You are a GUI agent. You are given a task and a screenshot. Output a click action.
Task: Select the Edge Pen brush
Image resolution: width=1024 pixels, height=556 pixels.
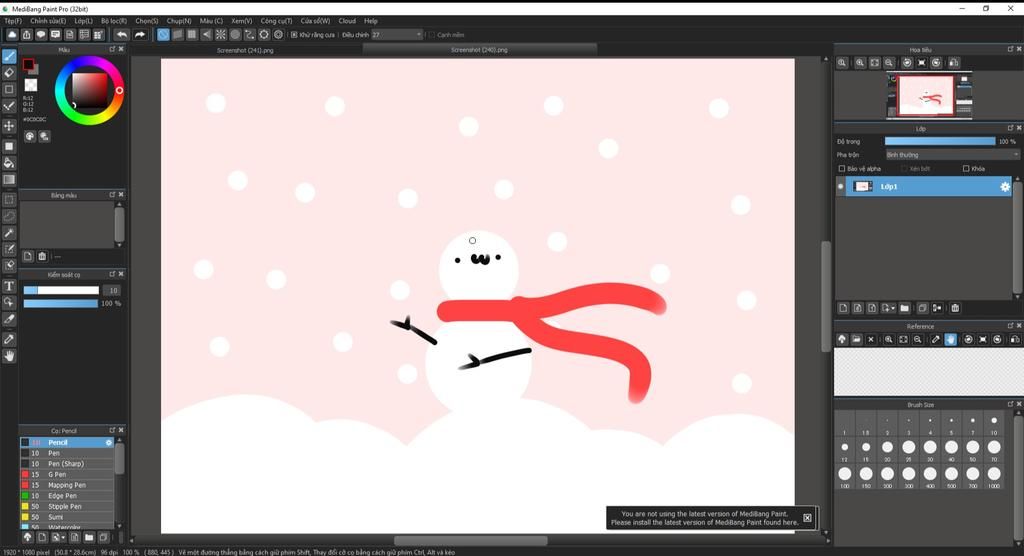(x=67, y=496)
